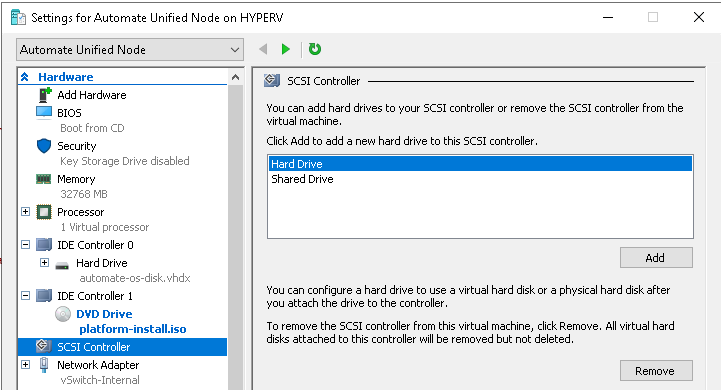Collapse the Hardware section chevron
The height and width of the screenshot is (390, 721).
[x=25, y=77]
